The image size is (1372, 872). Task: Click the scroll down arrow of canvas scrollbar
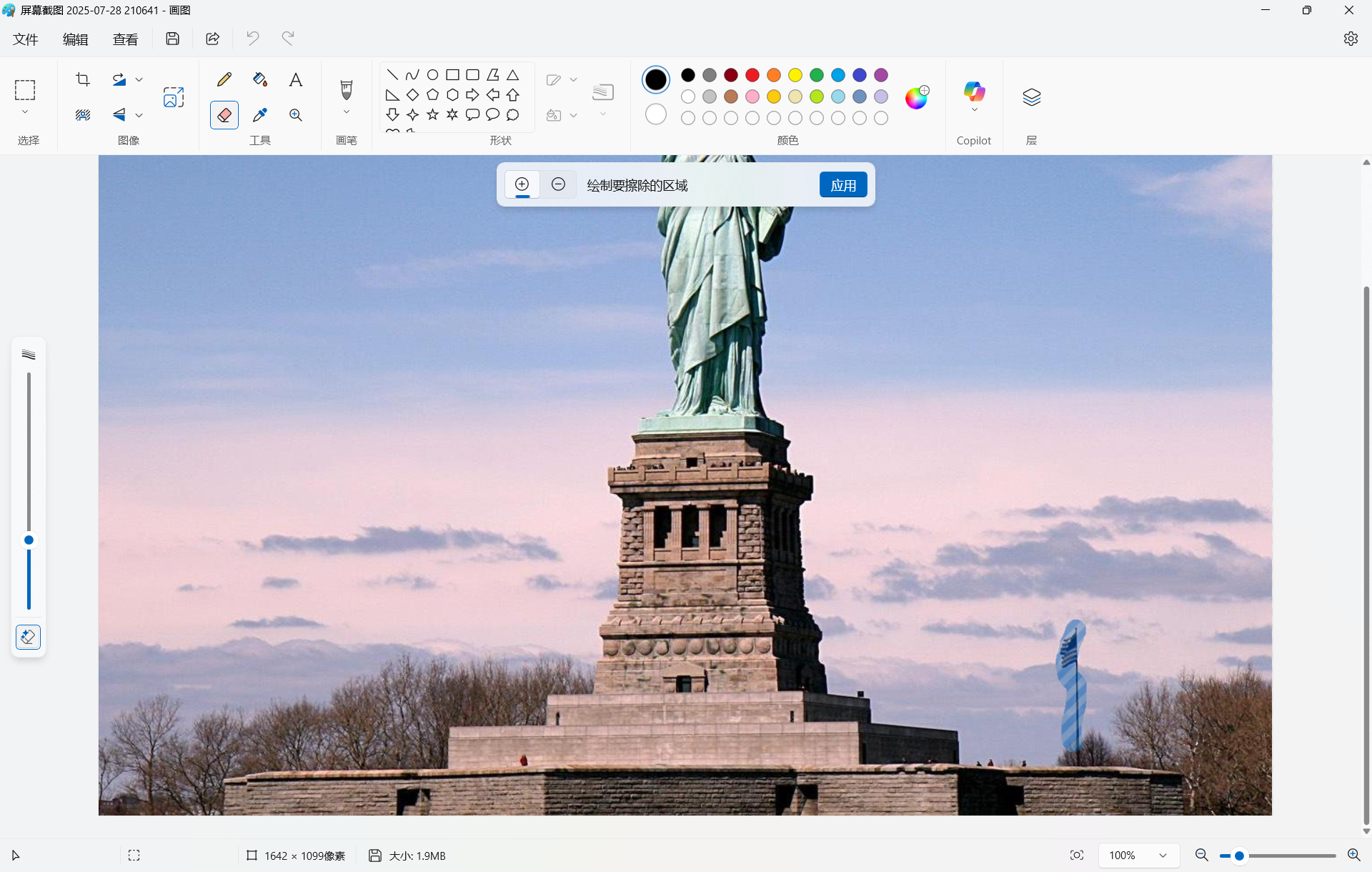coord(1366,831)
